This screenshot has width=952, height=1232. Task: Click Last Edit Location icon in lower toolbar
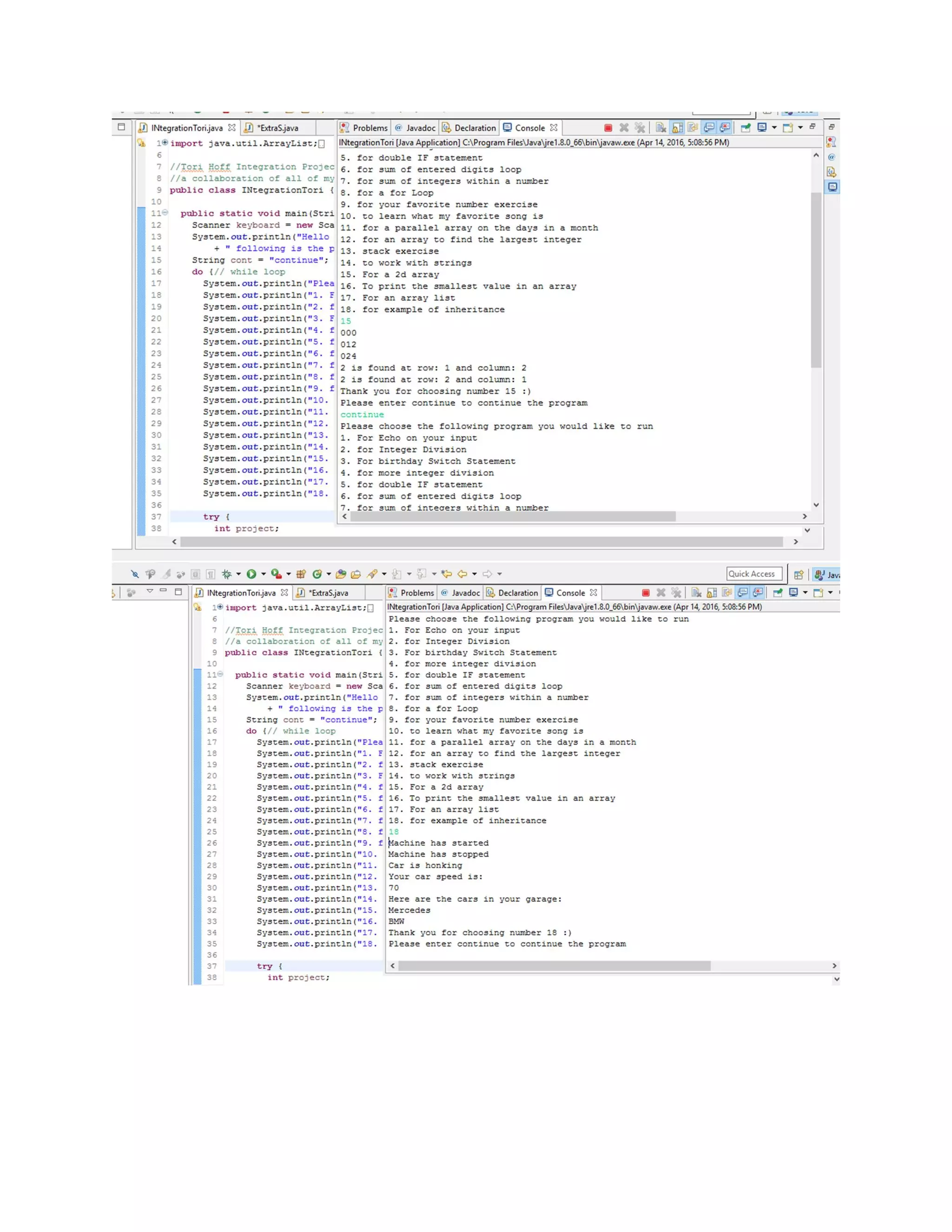(x=447, y=574)
